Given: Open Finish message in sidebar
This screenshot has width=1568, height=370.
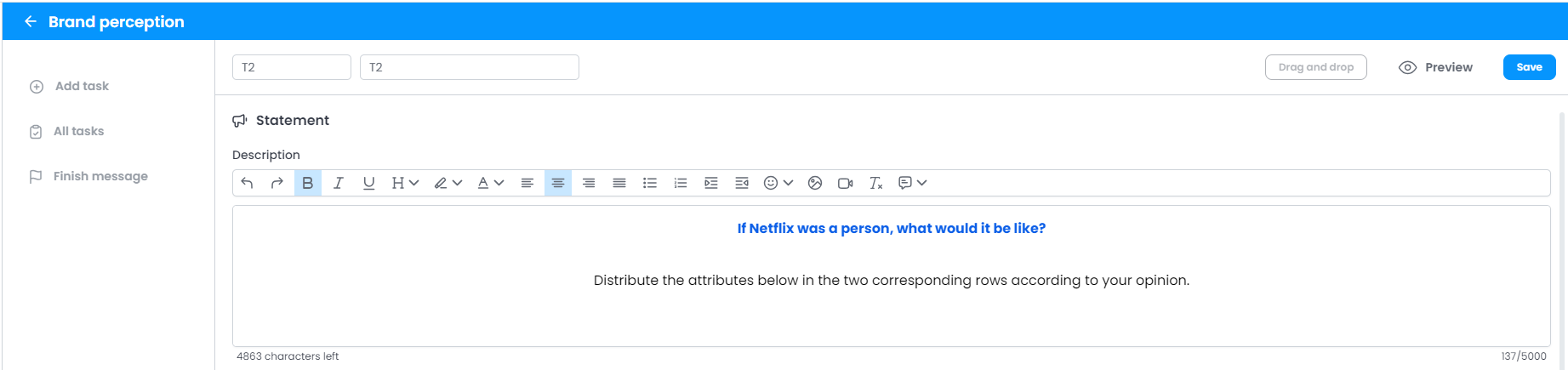Looking at the screenshot, I should (88, 176).
